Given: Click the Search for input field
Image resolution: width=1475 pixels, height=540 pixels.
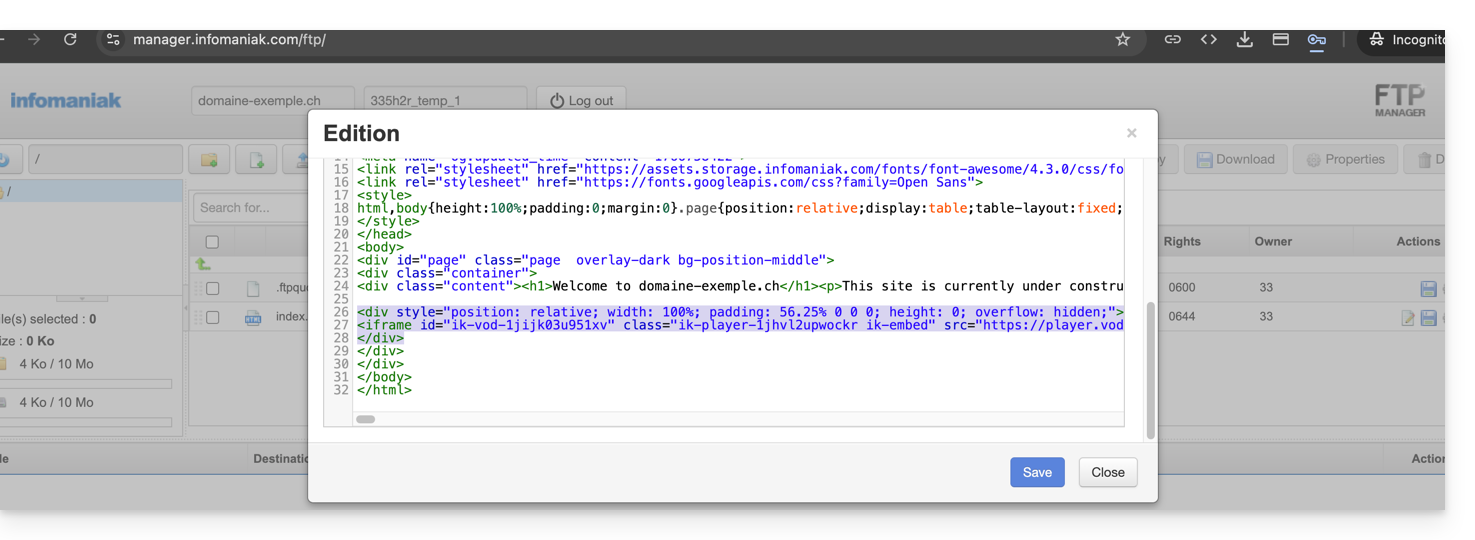Looking at the screenshot, I should tap(250, 208).
